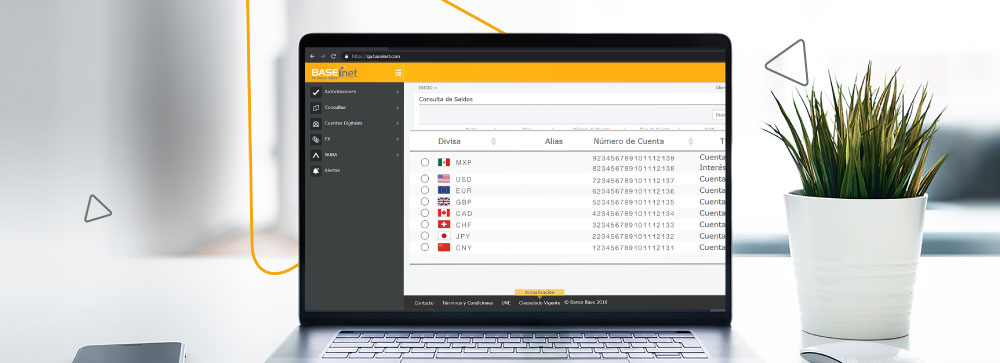Select the FX coins icon

click(316, 139)
